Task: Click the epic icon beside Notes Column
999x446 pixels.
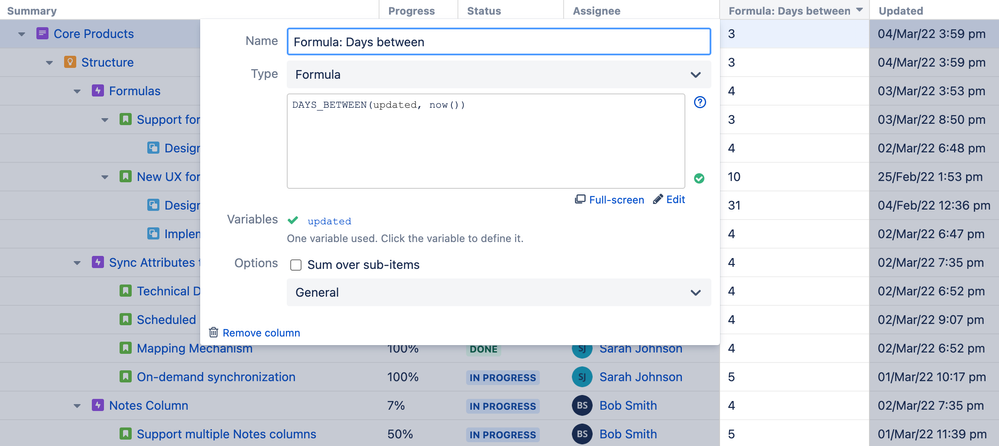Action: [x=97, y=406]
